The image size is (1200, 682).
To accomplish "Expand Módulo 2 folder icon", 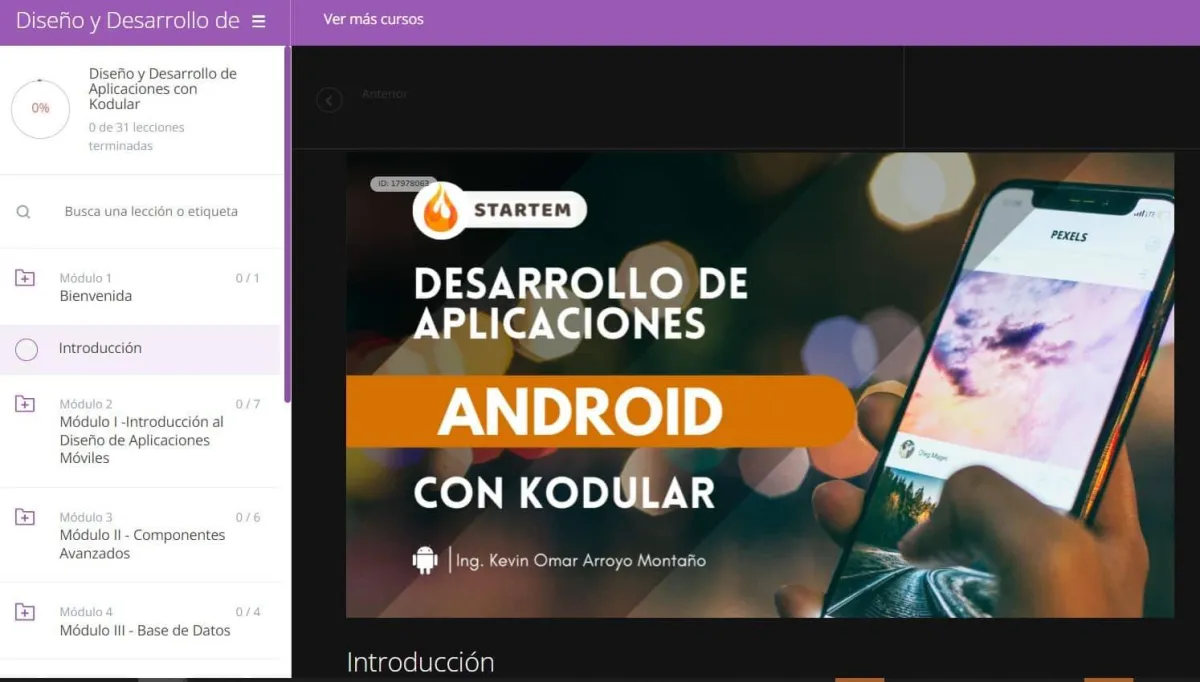I will point(25,404).
